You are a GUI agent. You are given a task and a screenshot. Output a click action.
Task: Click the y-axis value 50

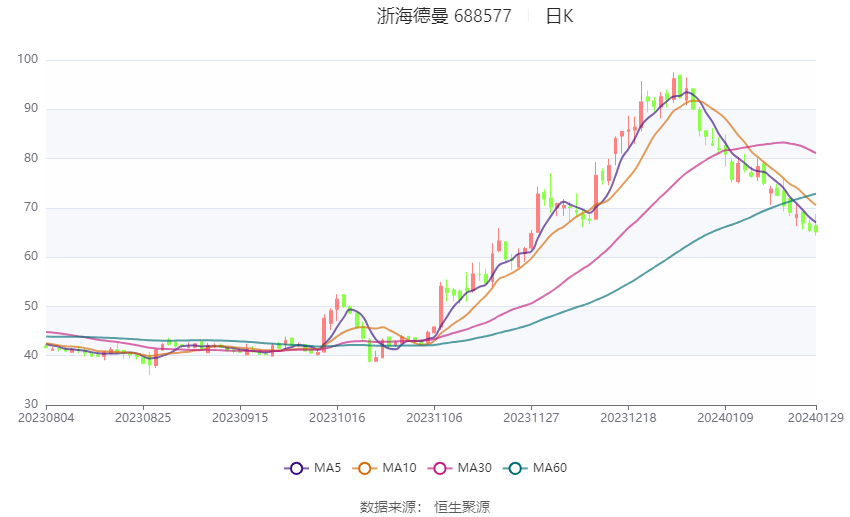click(31, 306)
